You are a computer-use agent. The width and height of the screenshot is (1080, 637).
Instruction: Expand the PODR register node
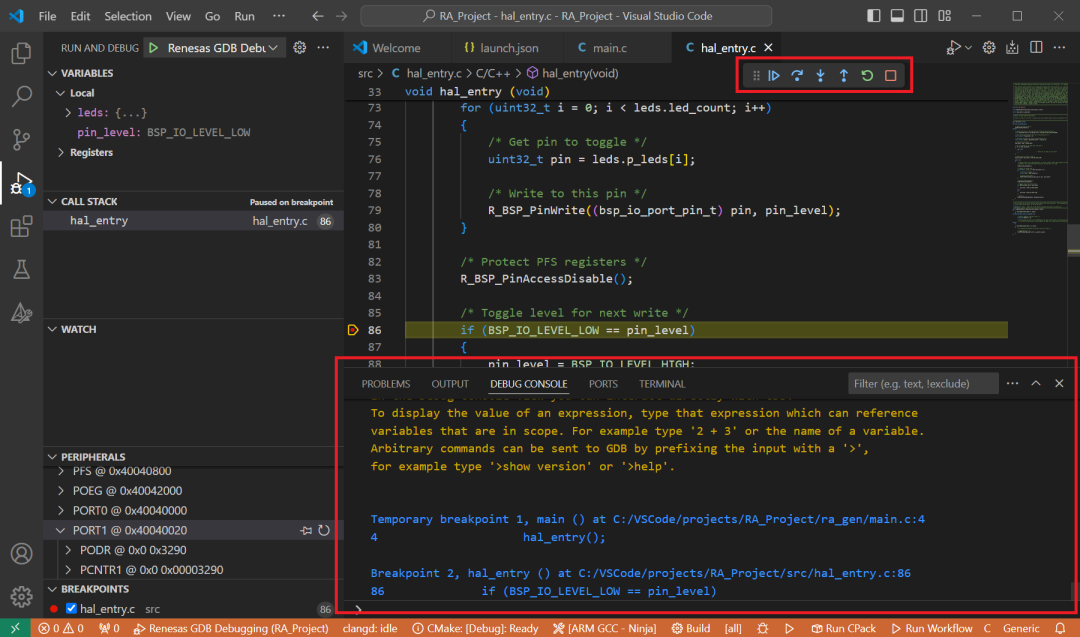click(x=69, y=550)
